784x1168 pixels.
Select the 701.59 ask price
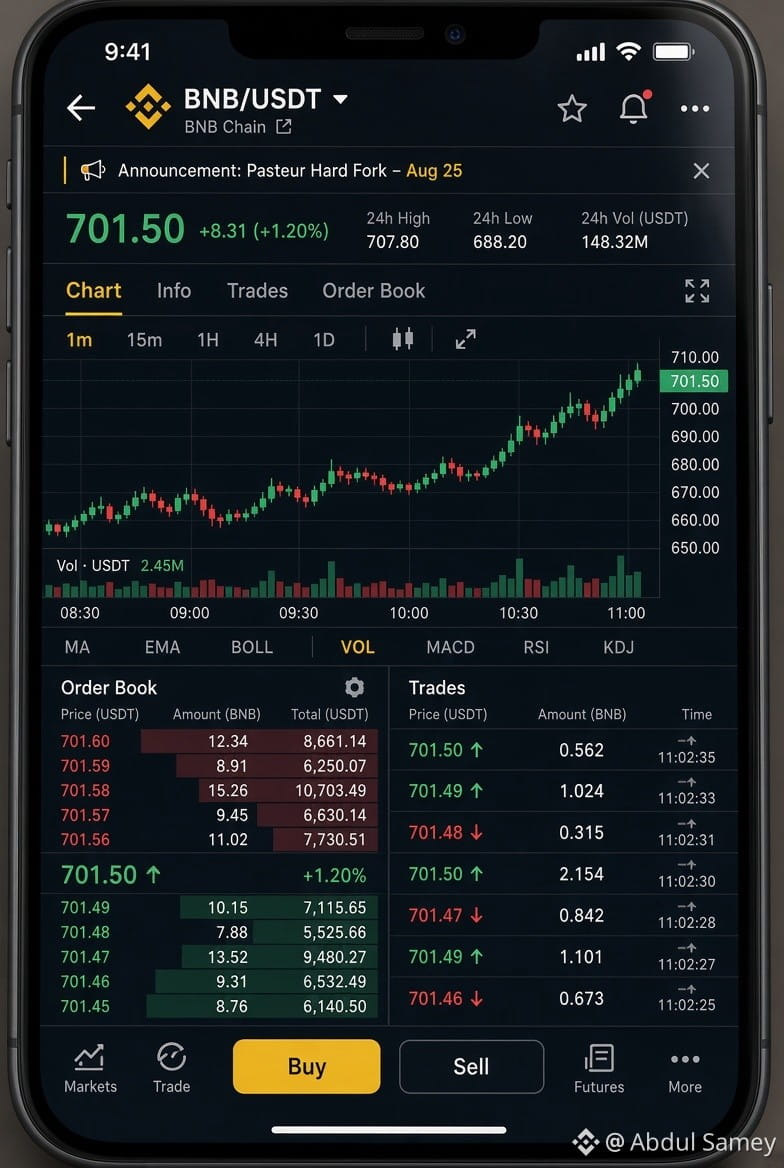coord(85,766)
